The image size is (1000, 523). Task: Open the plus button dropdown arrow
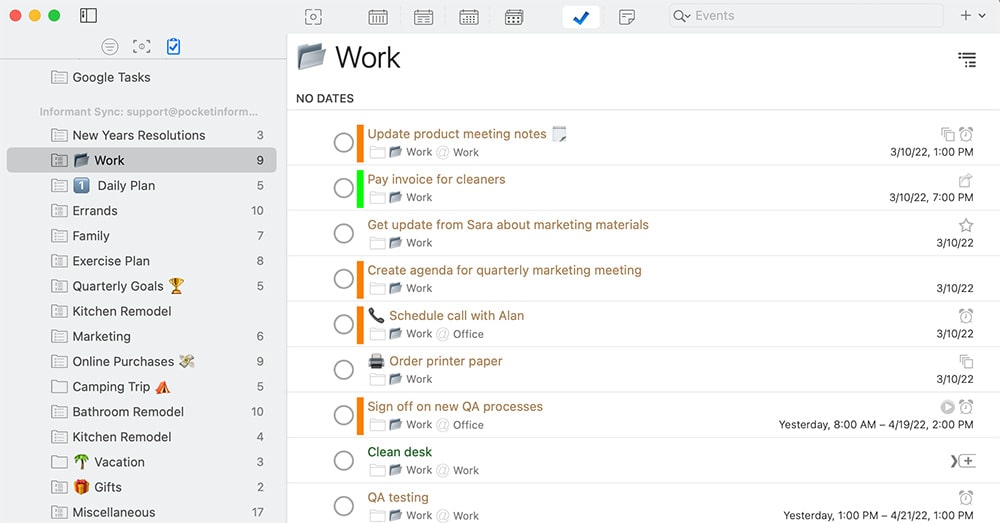click(x=981, y=16)
